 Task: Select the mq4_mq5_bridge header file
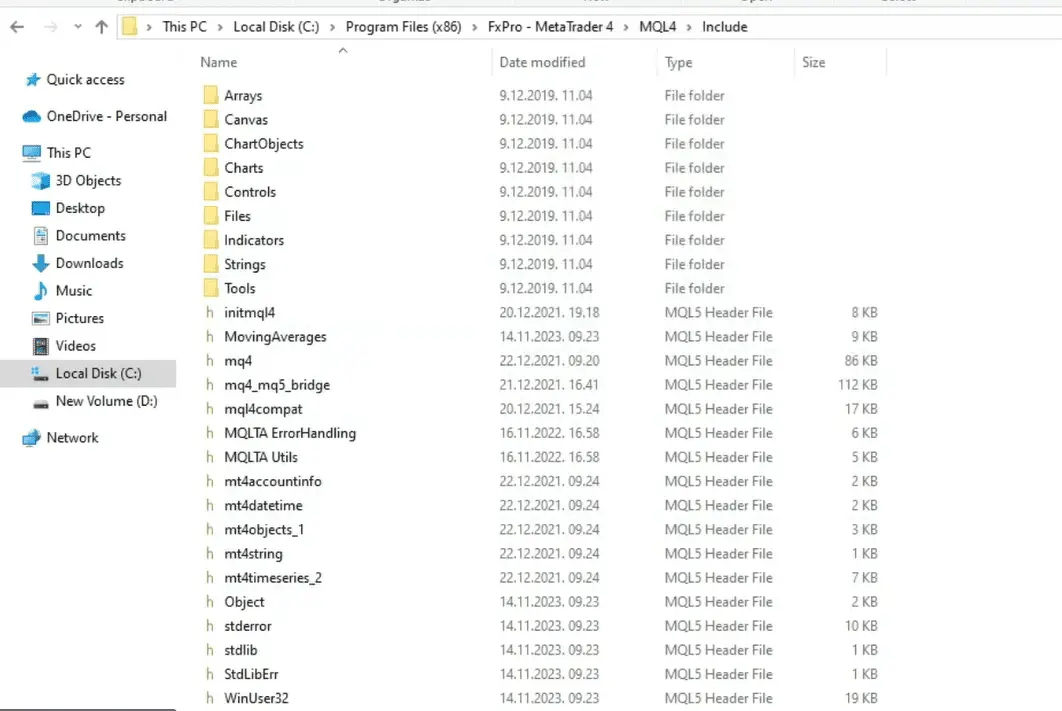click(276, 385)
